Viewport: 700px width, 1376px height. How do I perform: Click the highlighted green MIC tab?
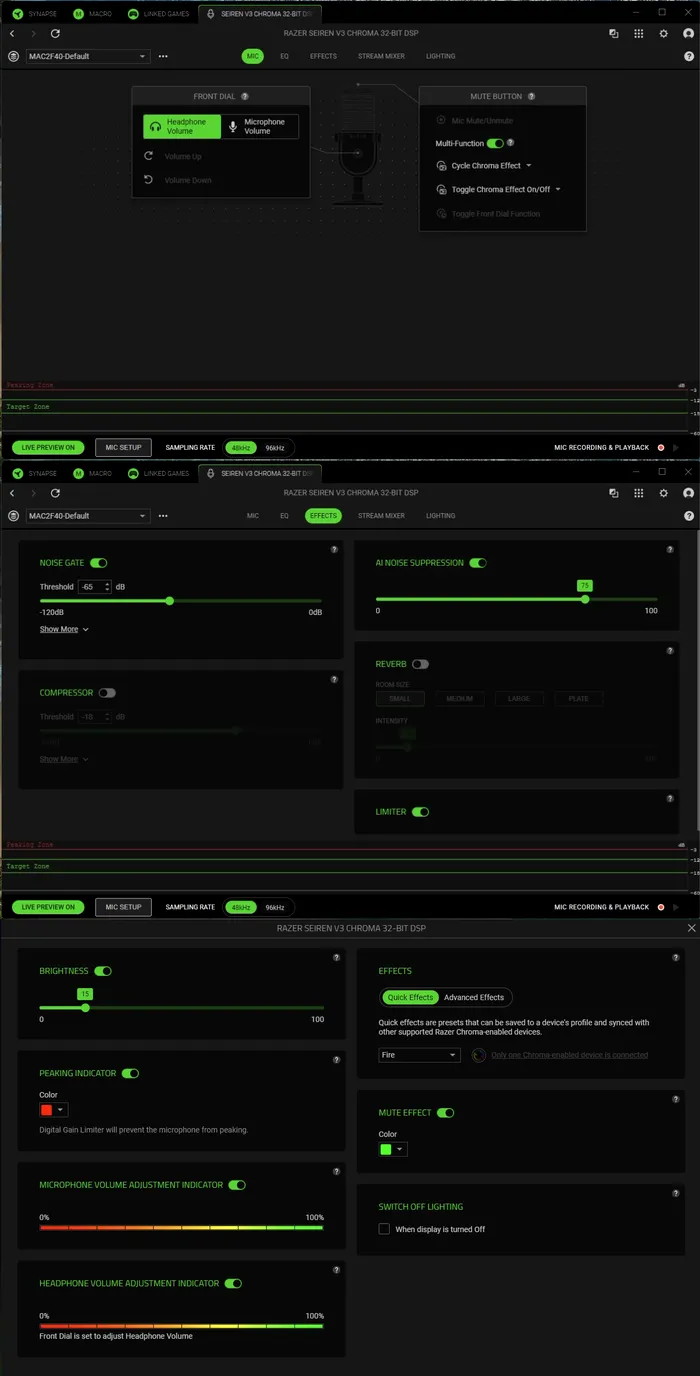click(x=252, y=56)
